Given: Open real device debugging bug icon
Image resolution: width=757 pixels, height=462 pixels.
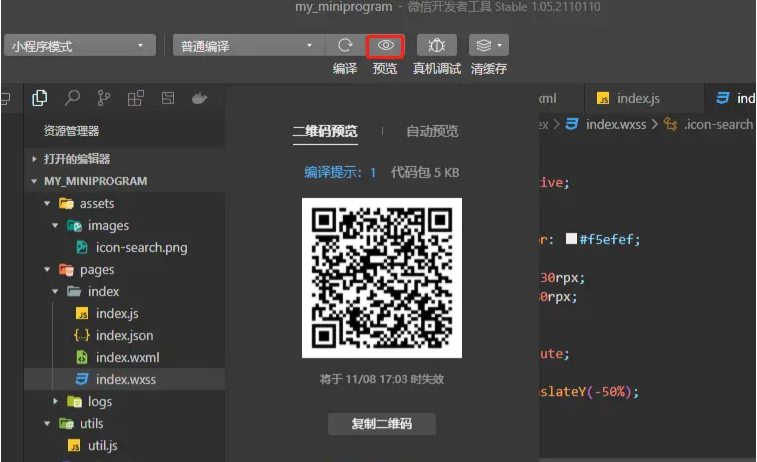Looking at the screenshot, I should pos(436,45).
